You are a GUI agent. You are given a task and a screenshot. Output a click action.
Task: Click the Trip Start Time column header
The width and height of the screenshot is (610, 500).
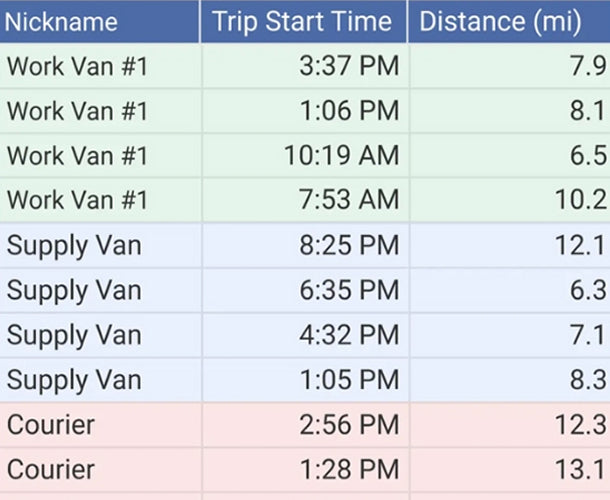coord(302,22)
